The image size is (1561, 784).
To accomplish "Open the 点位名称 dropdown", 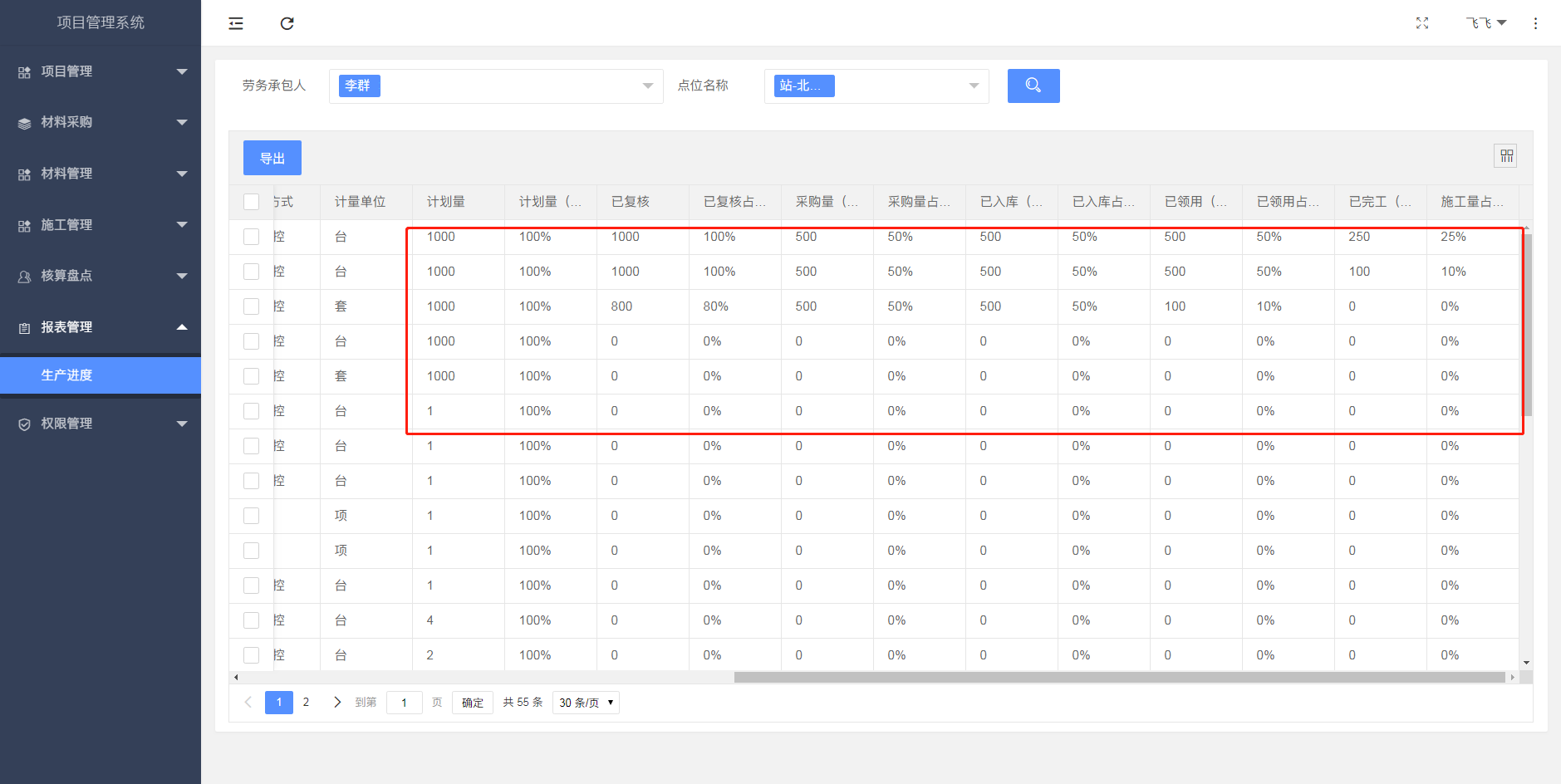I will 876,86.
